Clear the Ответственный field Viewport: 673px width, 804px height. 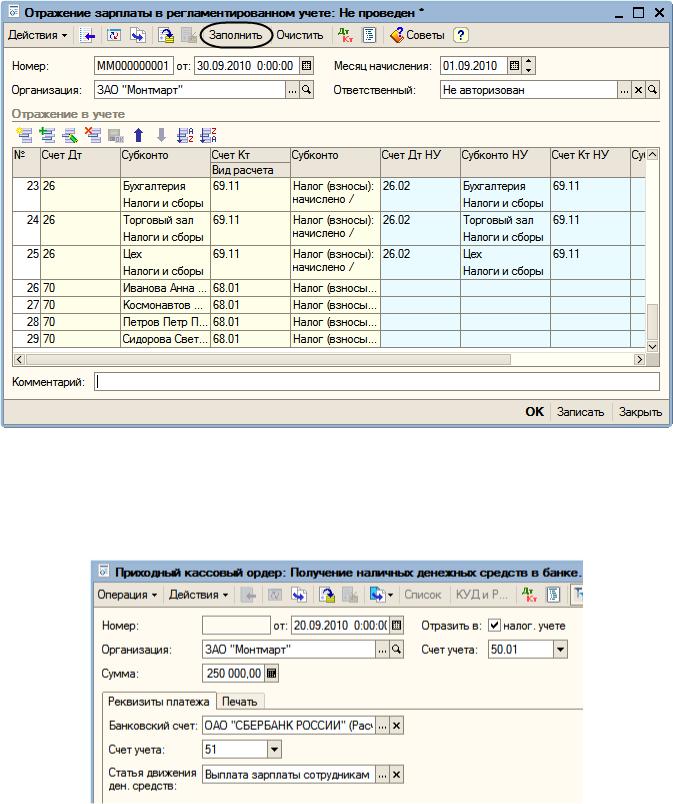pos(638,90)
